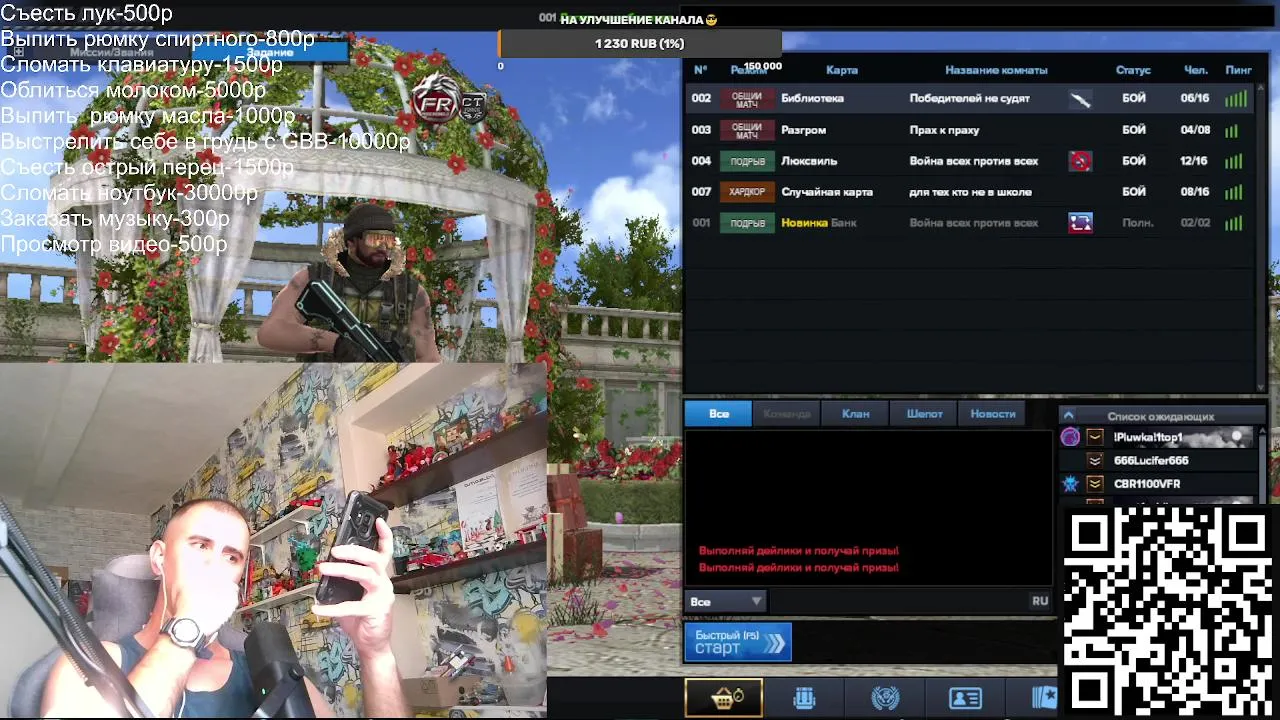
Task: Click the QR code overlay
Action: (x=1168, y=612)
